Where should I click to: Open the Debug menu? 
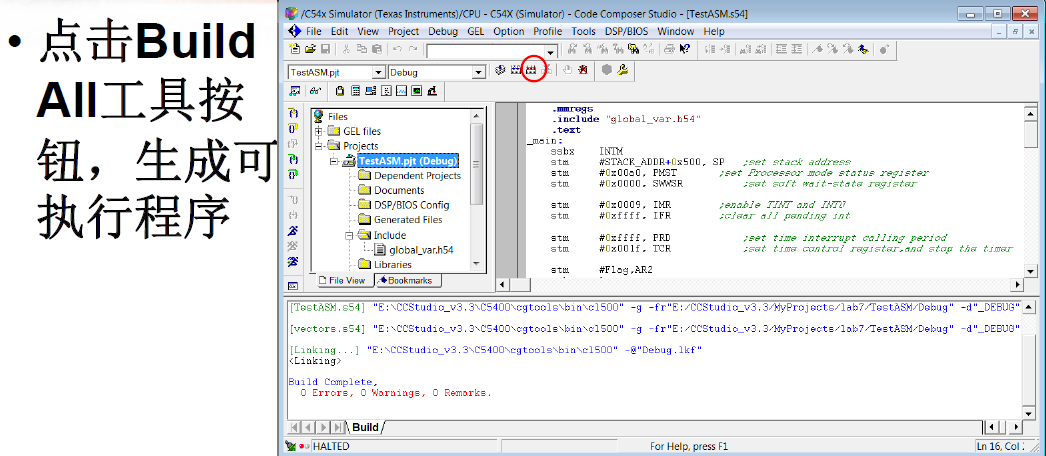(x=443, y=31)
